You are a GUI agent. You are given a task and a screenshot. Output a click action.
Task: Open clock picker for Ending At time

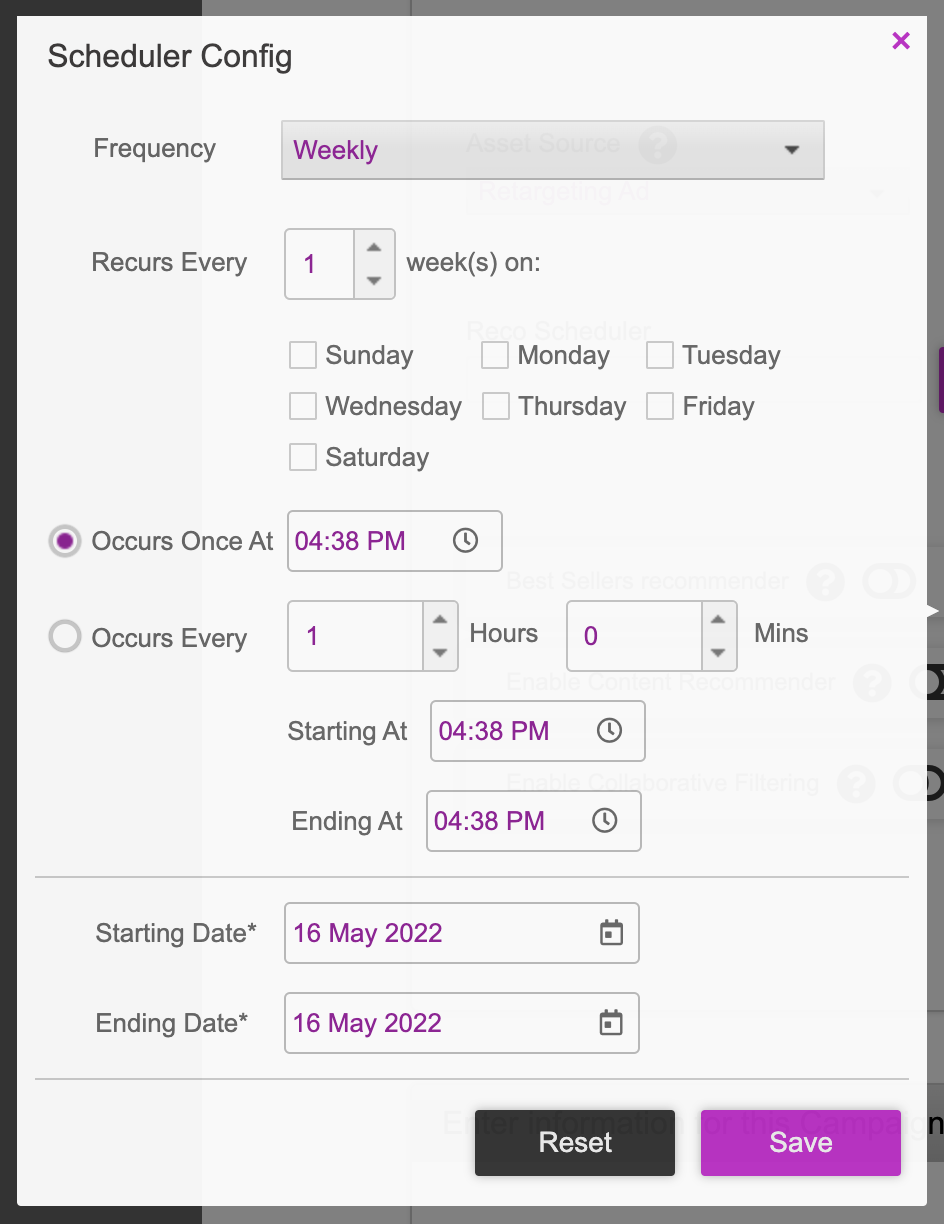[604, 821]
